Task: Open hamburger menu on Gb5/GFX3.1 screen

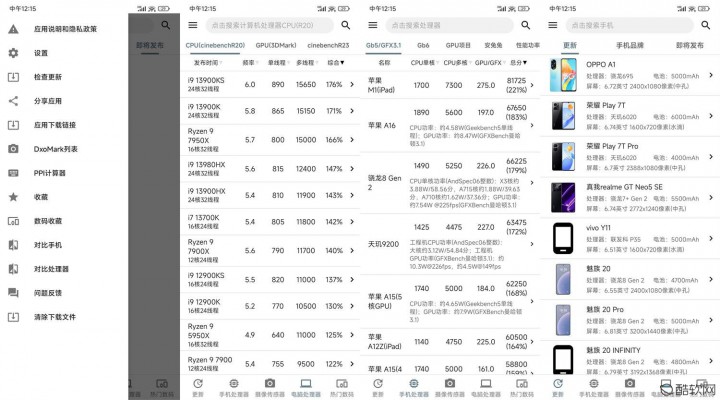Action: [373, 25]
